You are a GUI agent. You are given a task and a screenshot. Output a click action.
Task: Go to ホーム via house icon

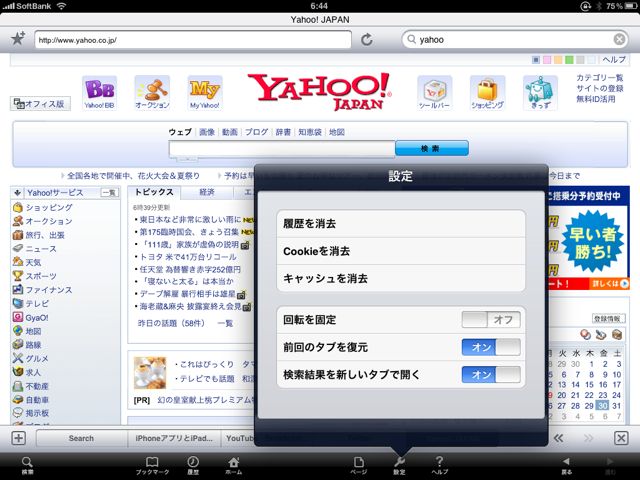234,465
